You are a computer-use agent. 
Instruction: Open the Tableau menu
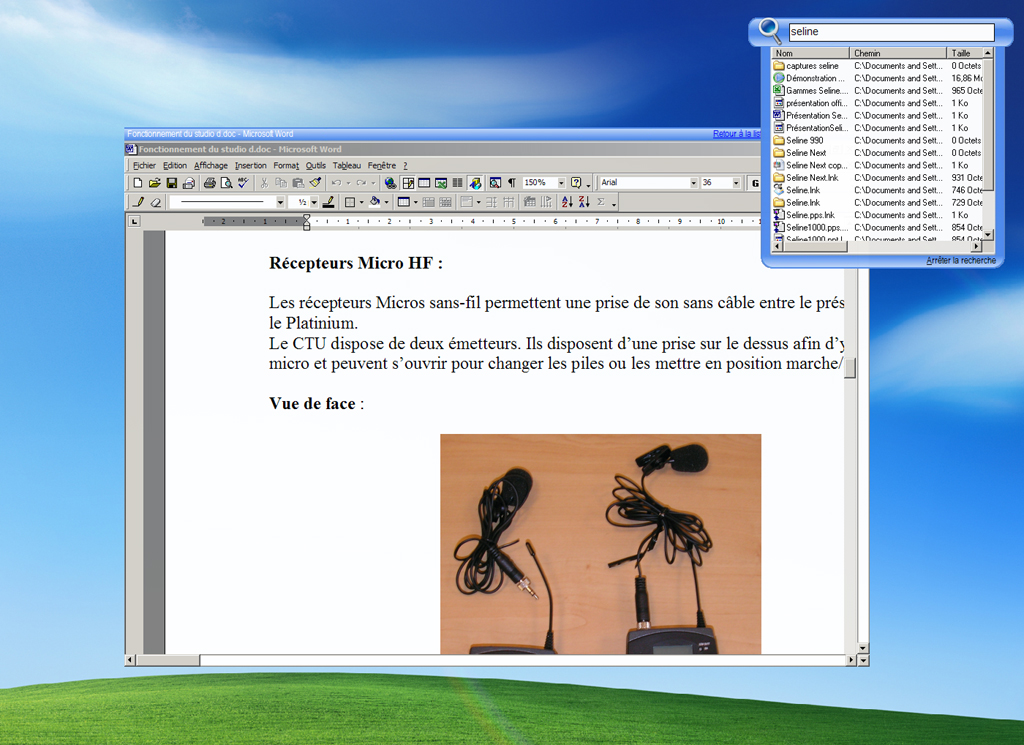coord(347,166)
